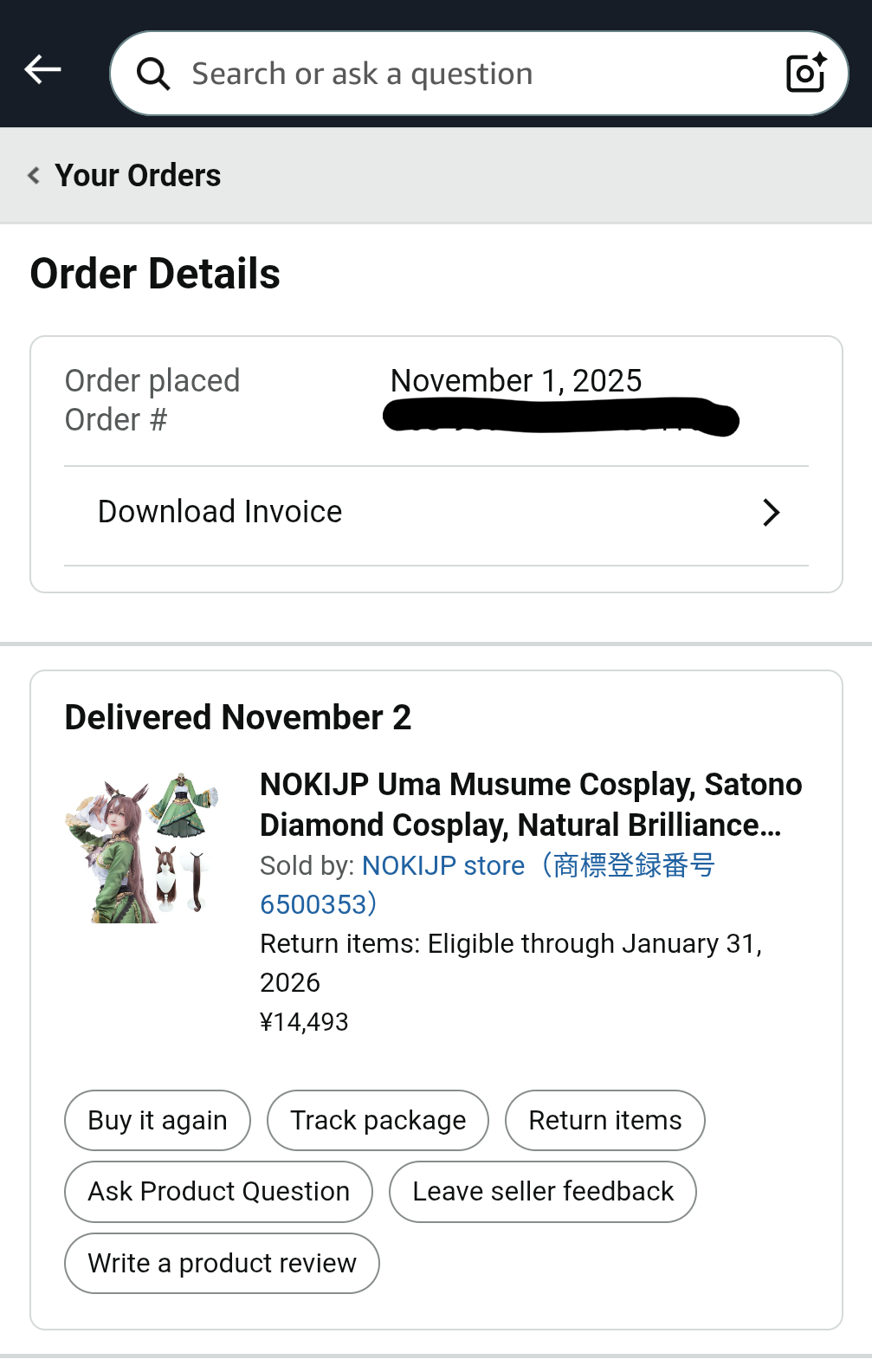
Task: Tap the ¥14,493 item price
Action: pyautogui.click(x=304, y=1022)
